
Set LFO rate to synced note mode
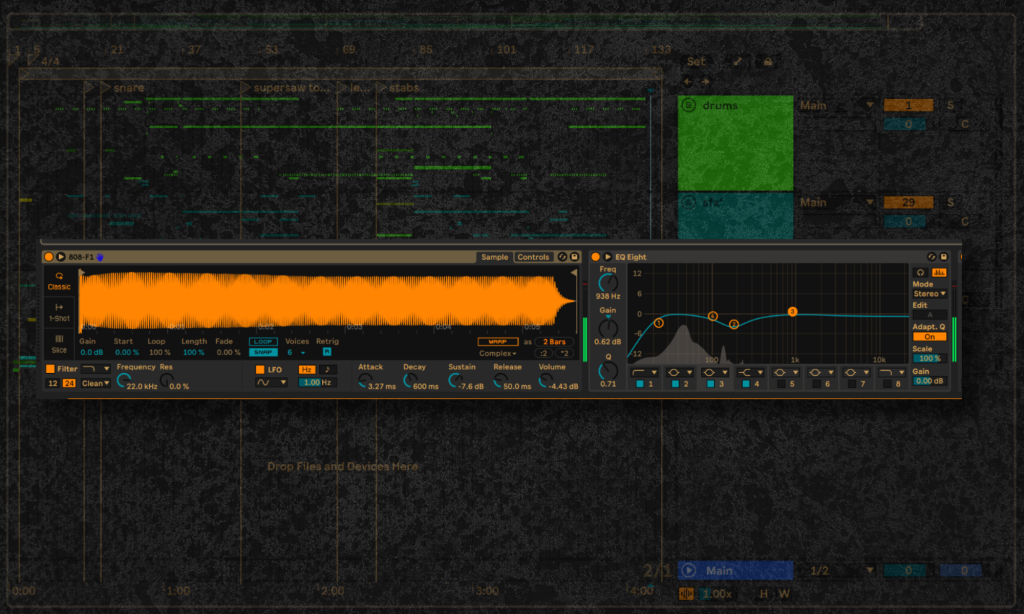327,369
